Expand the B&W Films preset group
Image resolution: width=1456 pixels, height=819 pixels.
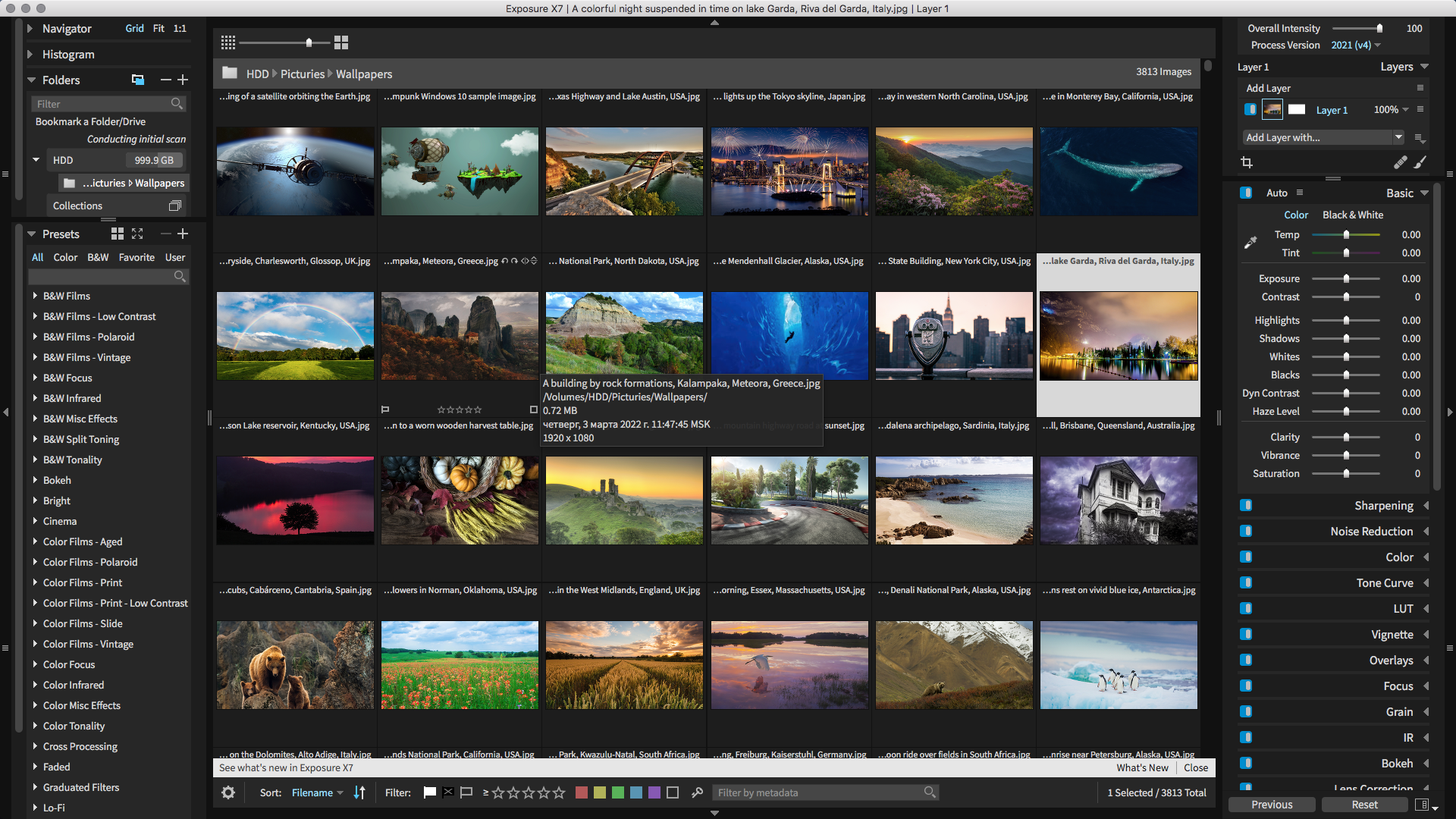coord(35,296)
